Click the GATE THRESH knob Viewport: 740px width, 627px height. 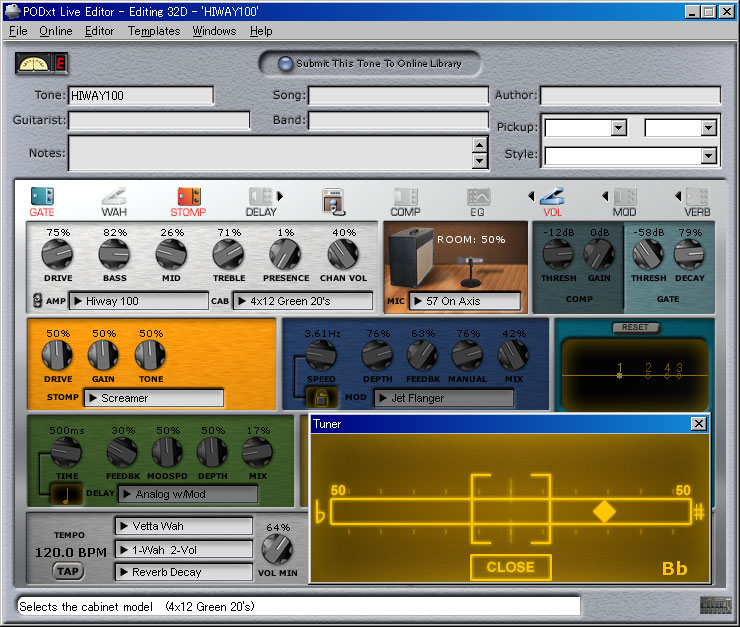click(648, 254)
